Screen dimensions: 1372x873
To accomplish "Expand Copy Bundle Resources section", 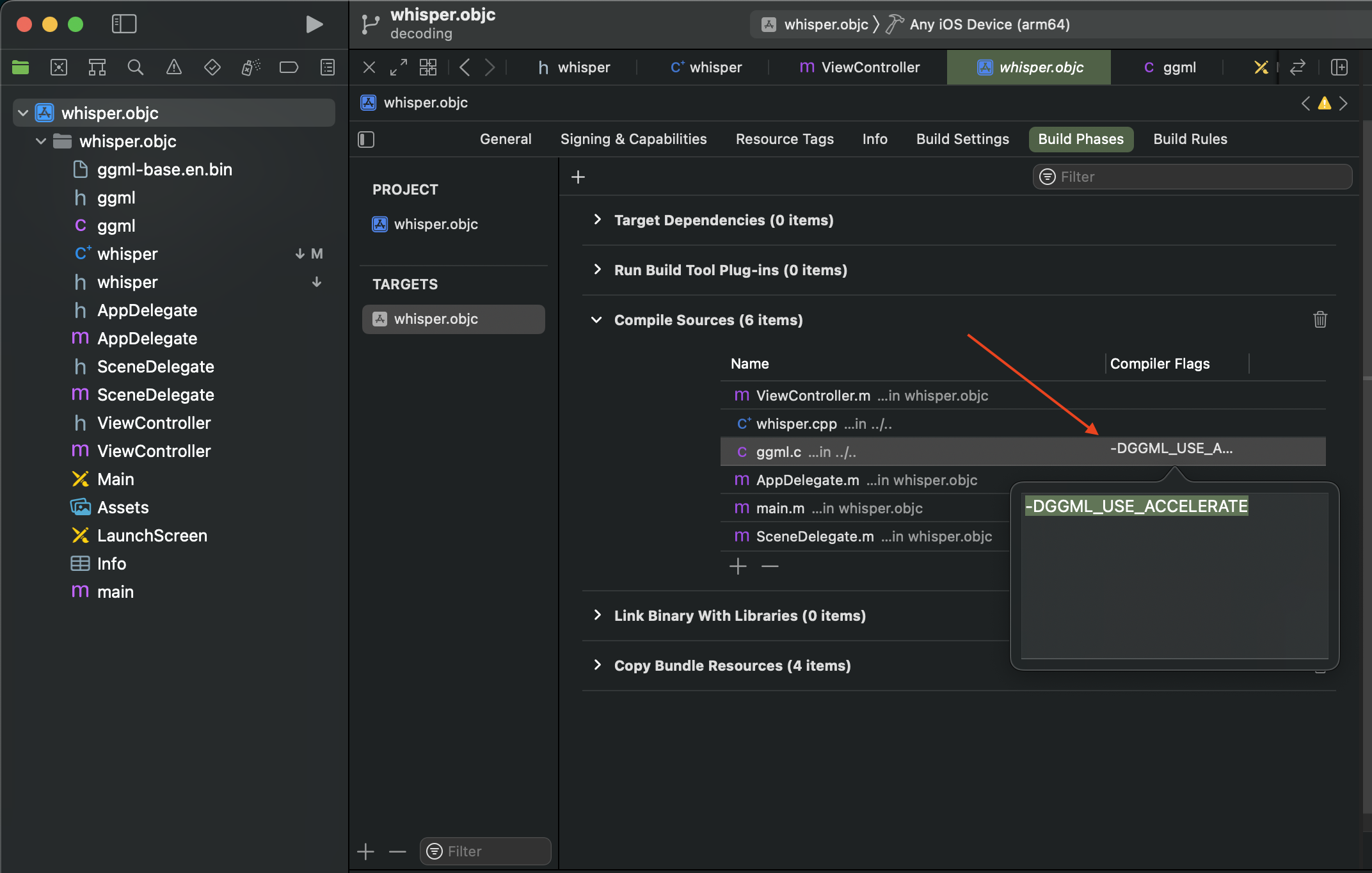I will [597, 665].
